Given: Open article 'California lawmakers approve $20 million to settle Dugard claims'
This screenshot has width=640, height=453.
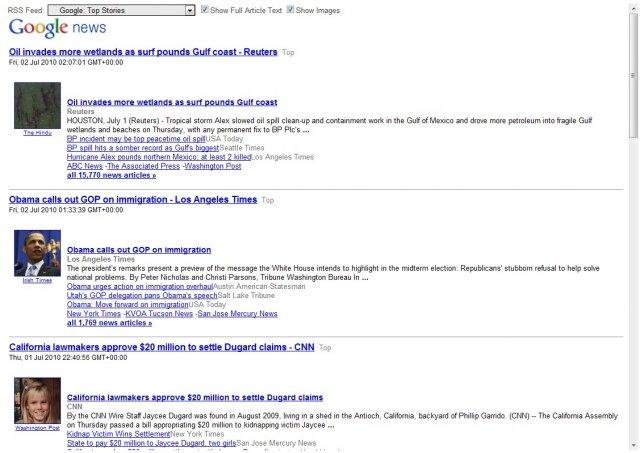Looking at the screenshot, I should (195, 397).
